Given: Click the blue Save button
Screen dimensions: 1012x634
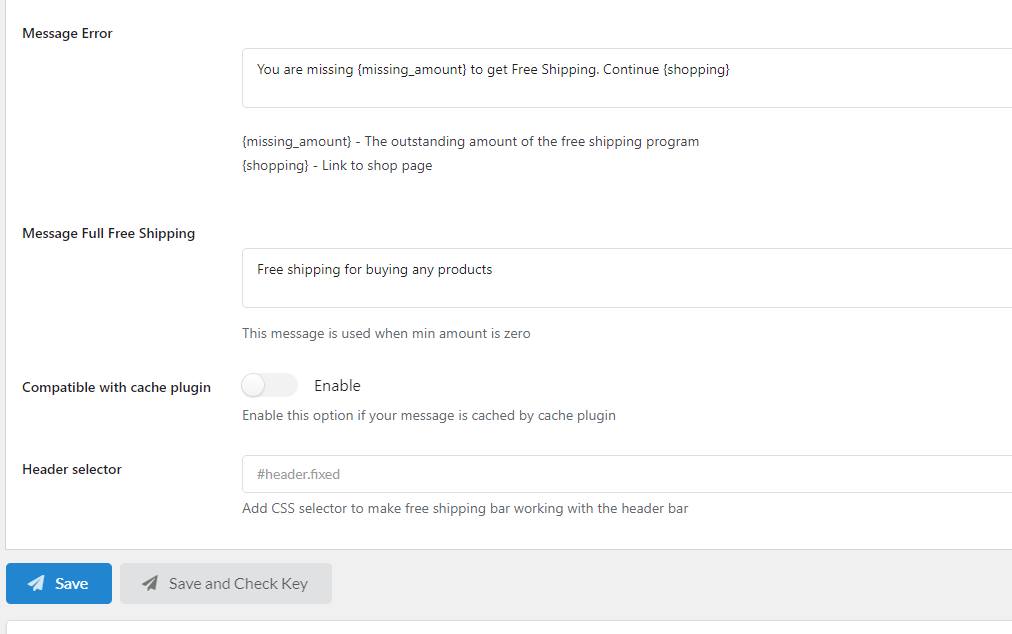Looking at the screenshot, I should coord(59,583).
